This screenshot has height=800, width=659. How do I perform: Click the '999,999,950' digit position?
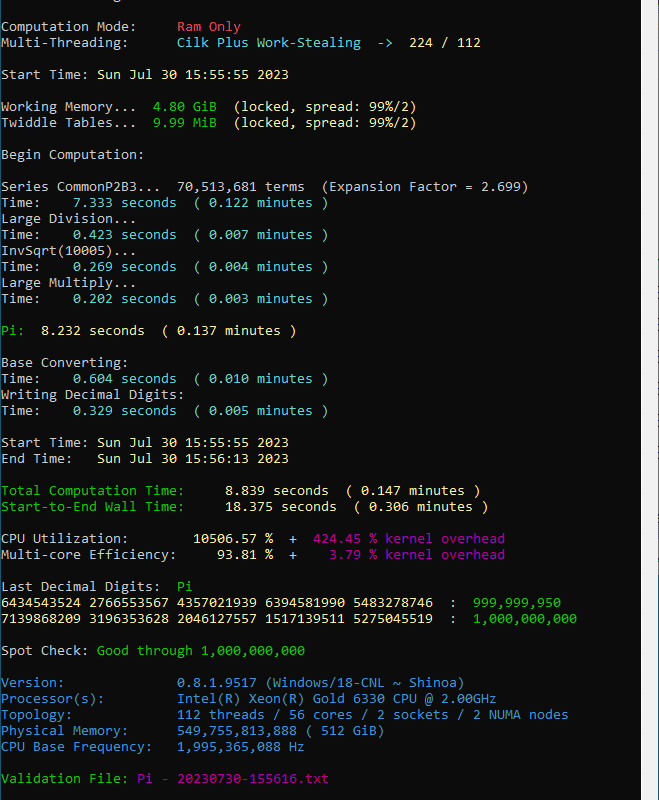point(517,603)
